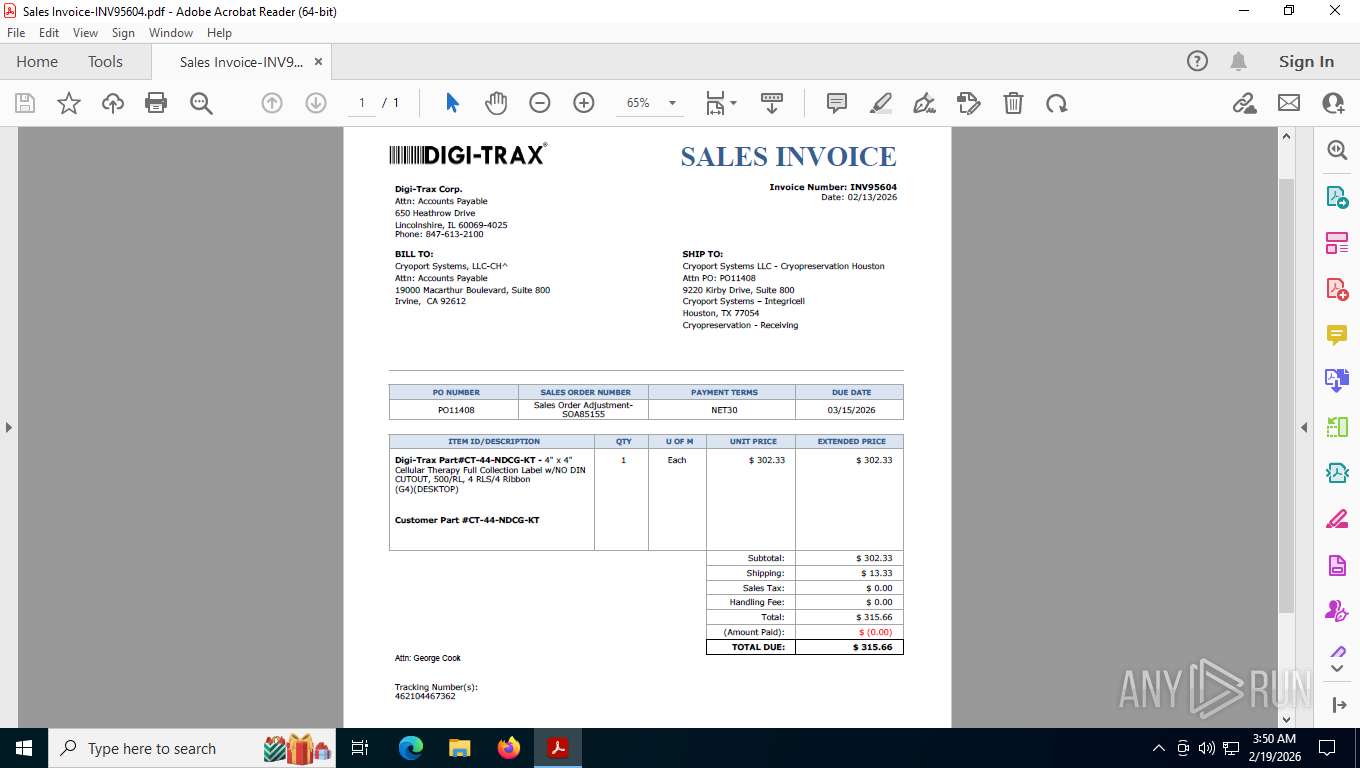Click the PO number PO11408 cell

tap(456, 410)
